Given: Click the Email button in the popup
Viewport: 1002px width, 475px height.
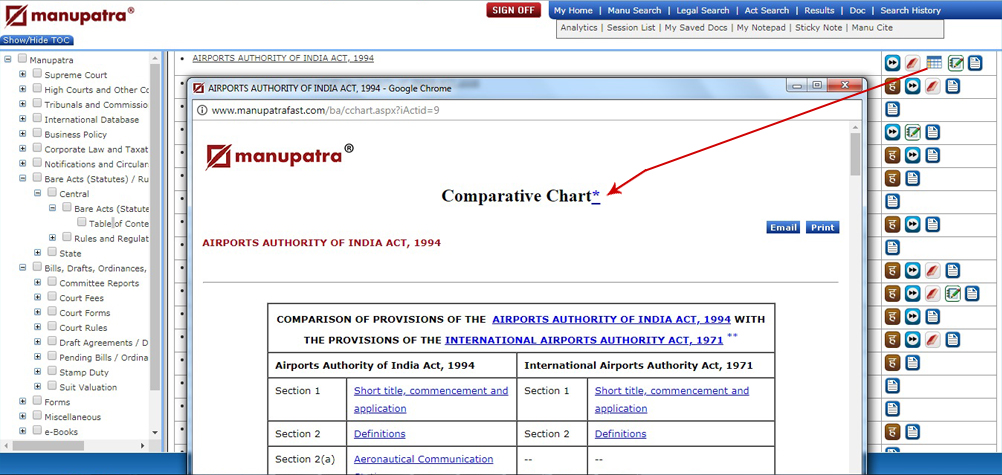Looking at the screenshot, I should point(783,228).
